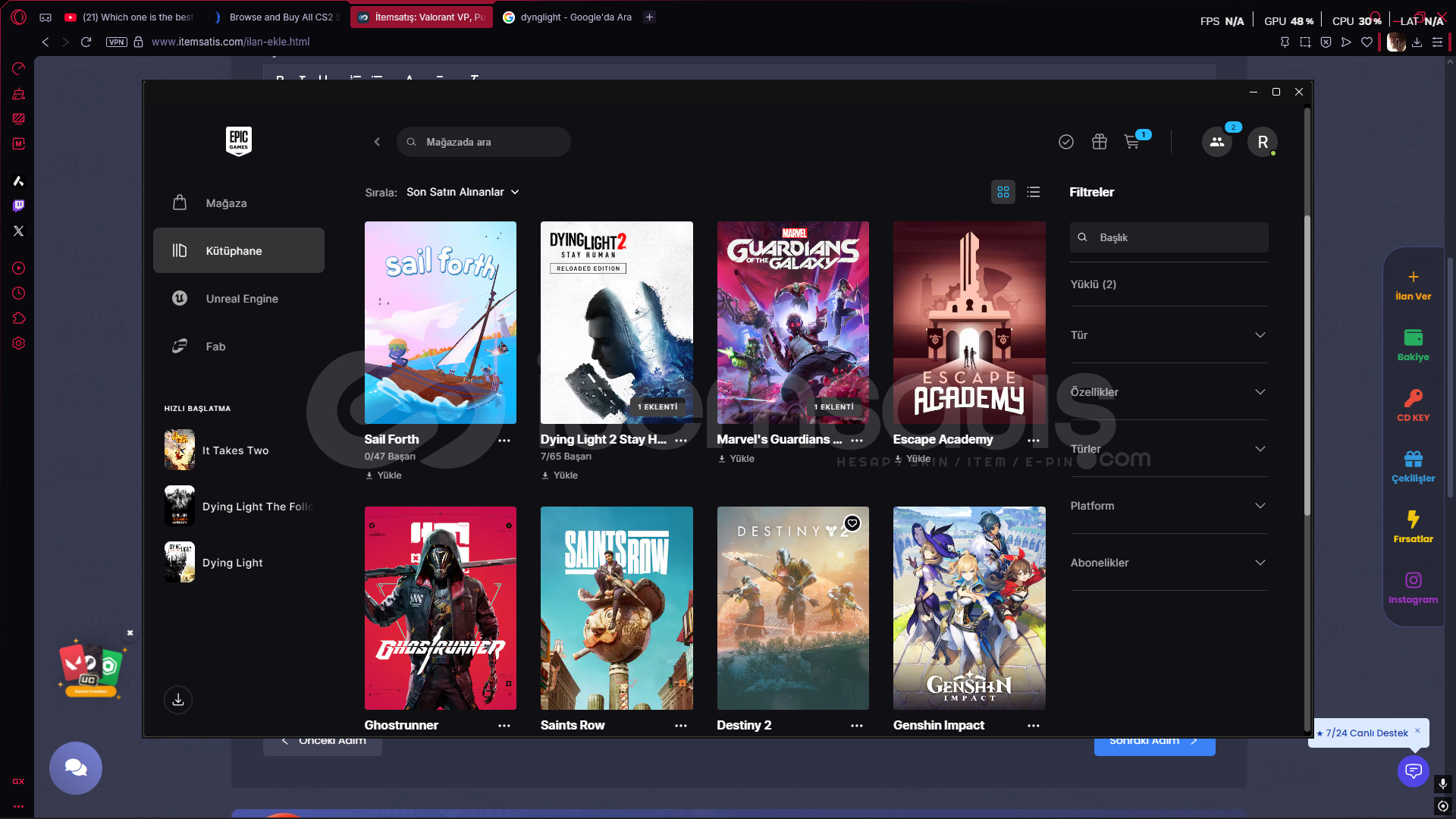Open the downloads icon in the sidebar

point(178,700)
